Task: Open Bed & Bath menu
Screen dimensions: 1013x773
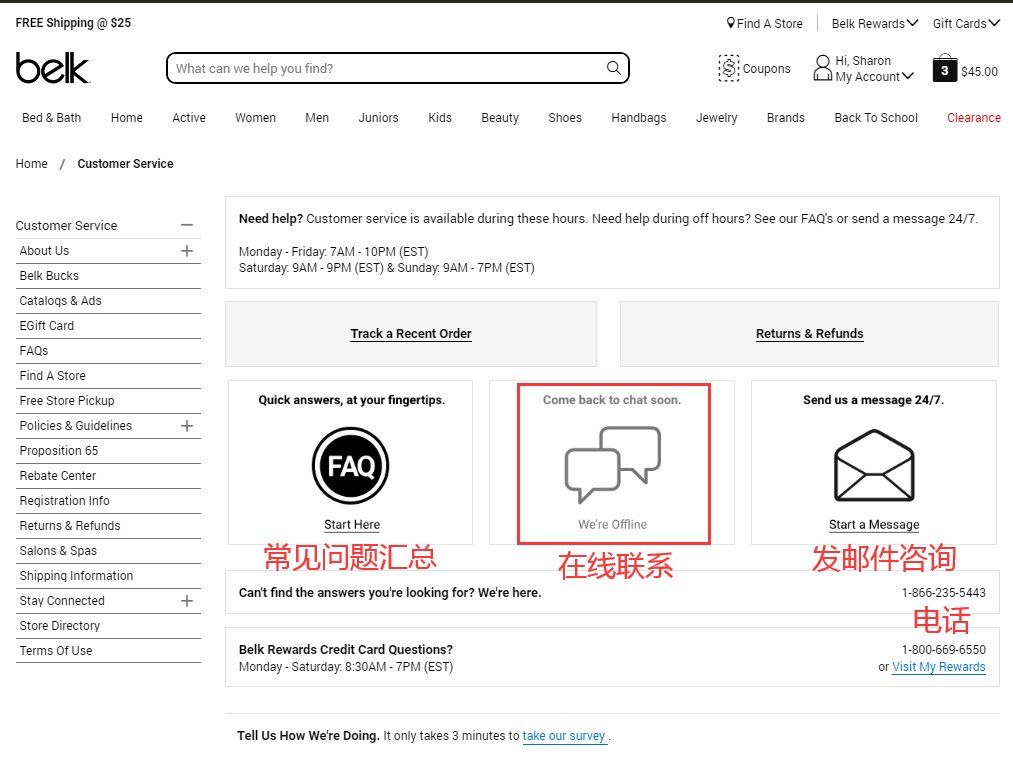Action: (x=52, y=118)
